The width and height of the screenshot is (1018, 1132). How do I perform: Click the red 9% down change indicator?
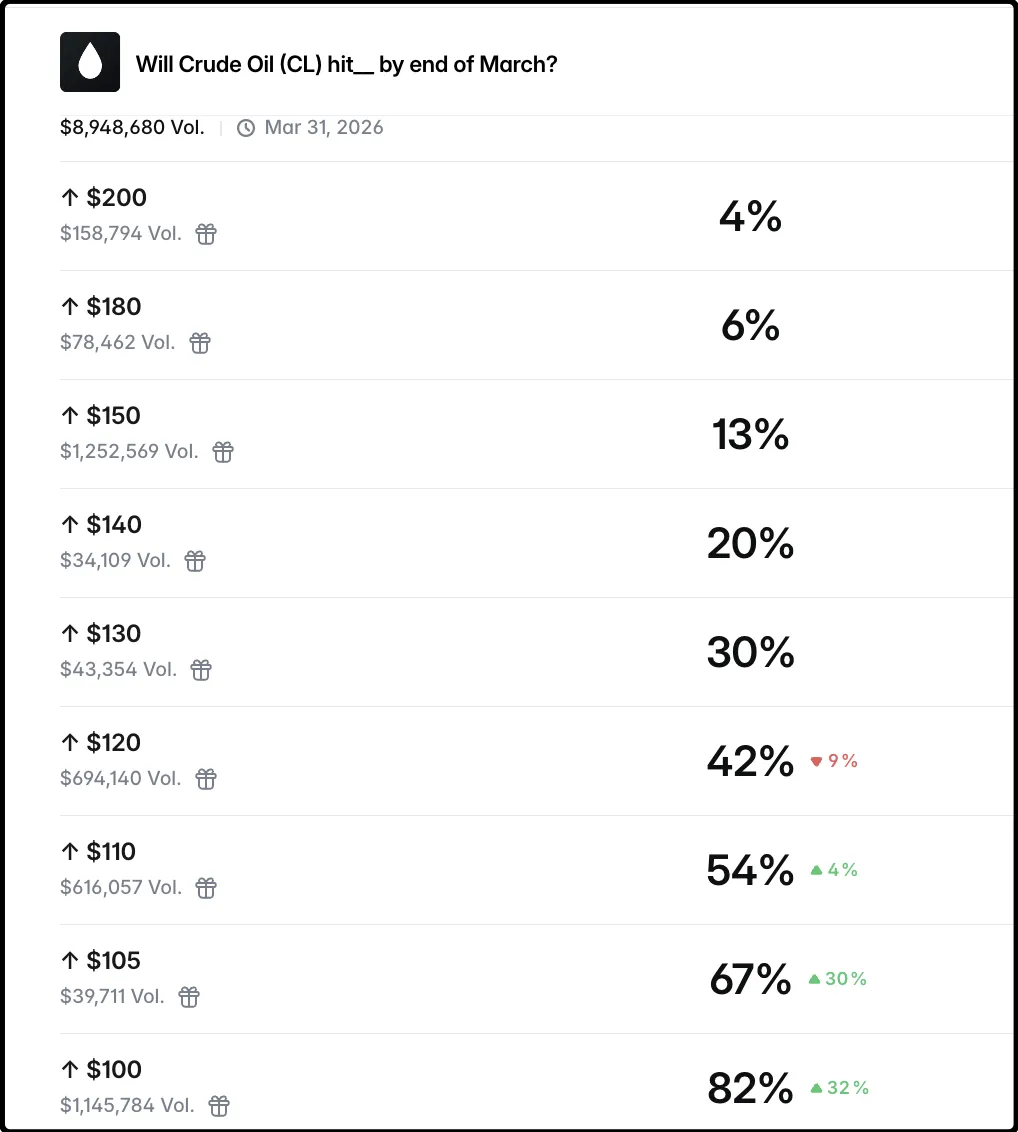tap(835, 761)
